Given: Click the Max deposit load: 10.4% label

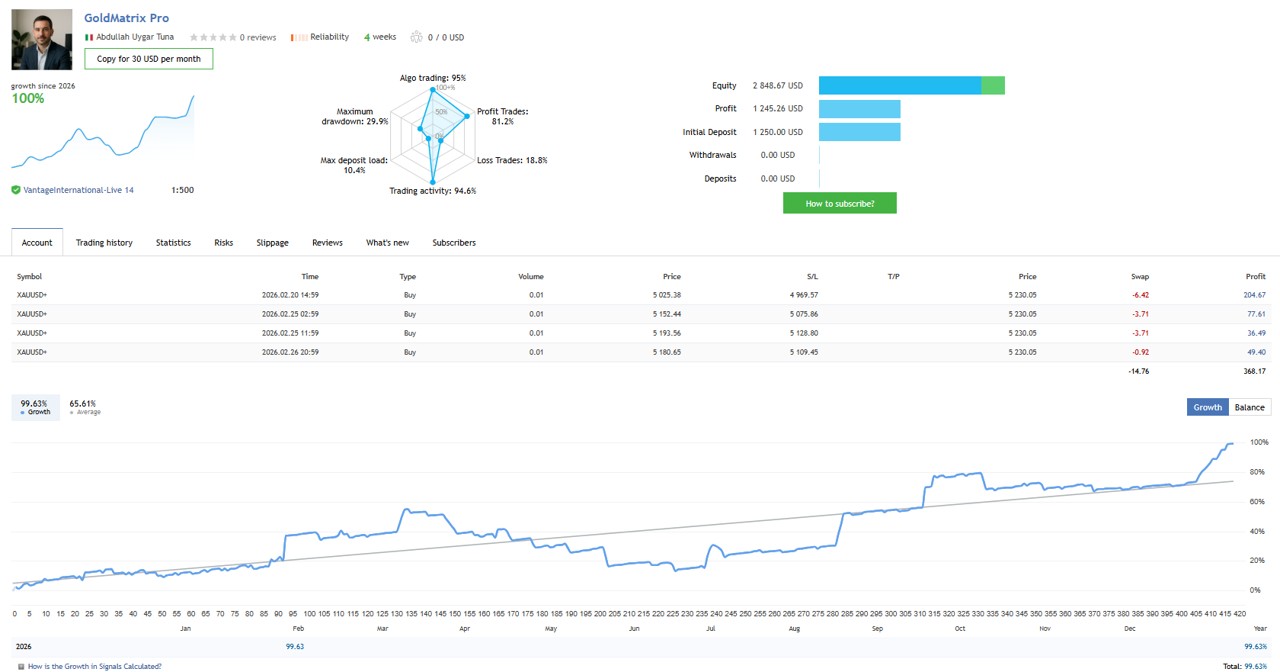Looking at the screenshot, I should (x=354, y=165).
